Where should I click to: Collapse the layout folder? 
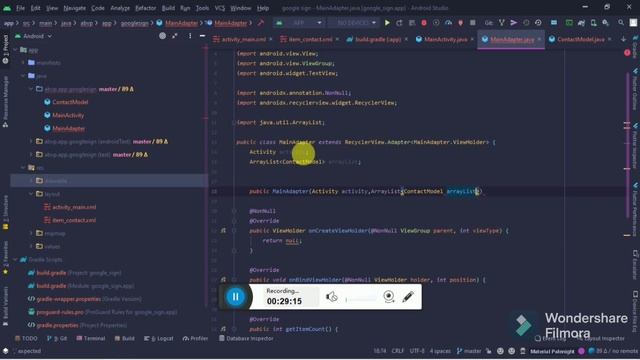31,194
